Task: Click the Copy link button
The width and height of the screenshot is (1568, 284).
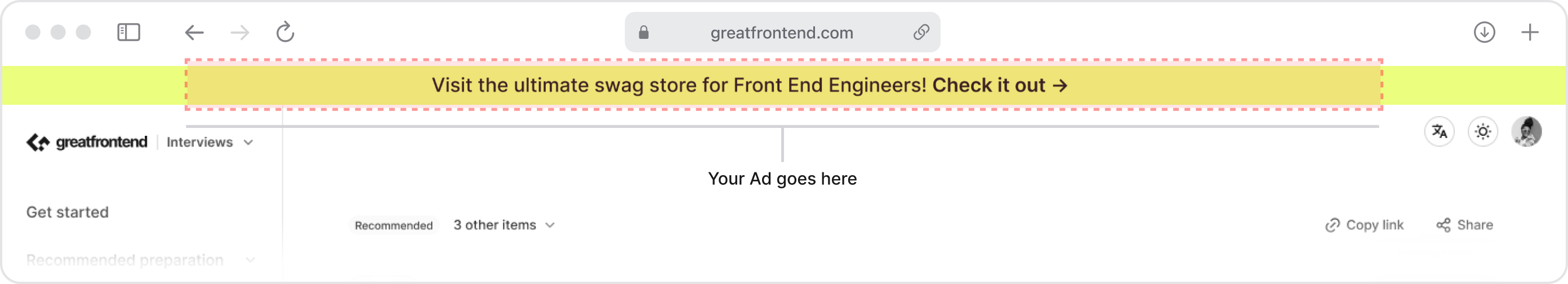Action: point(1364,225)
